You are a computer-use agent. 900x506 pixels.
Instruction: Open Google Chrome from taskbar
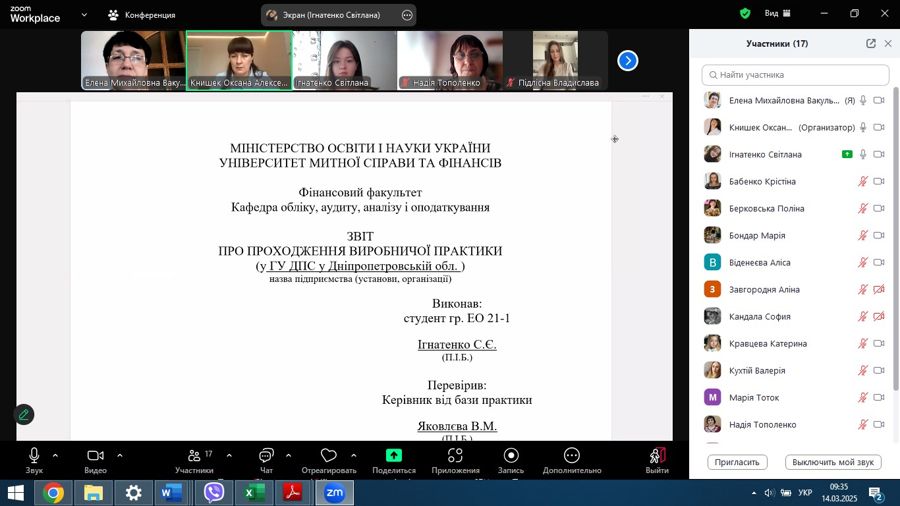click(53, 493)
